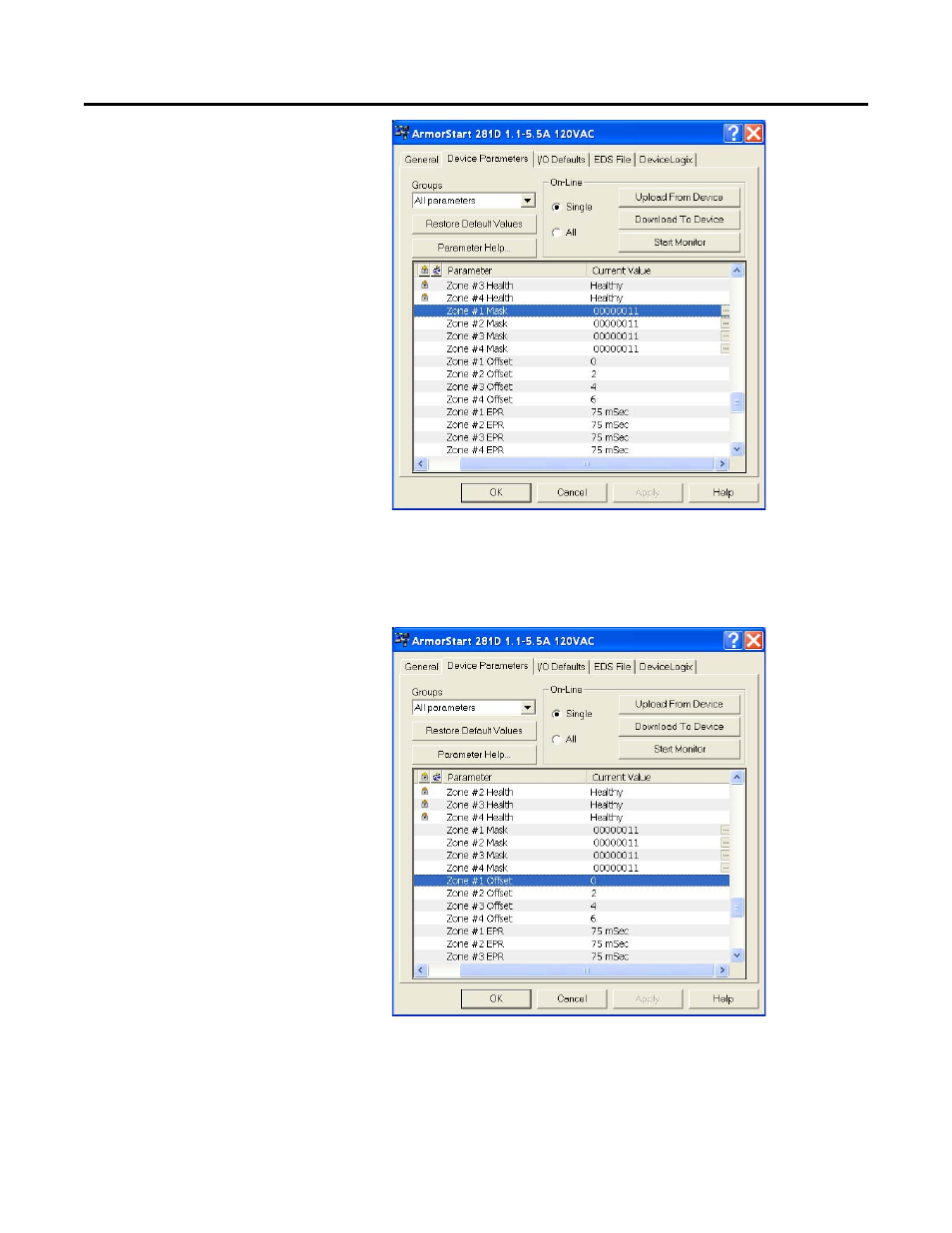Open ellipsis editor for Zone #4 Mask in lower dialog
Image resolution: width=952 pixels, height=1233 pixels.
point(725,868)
